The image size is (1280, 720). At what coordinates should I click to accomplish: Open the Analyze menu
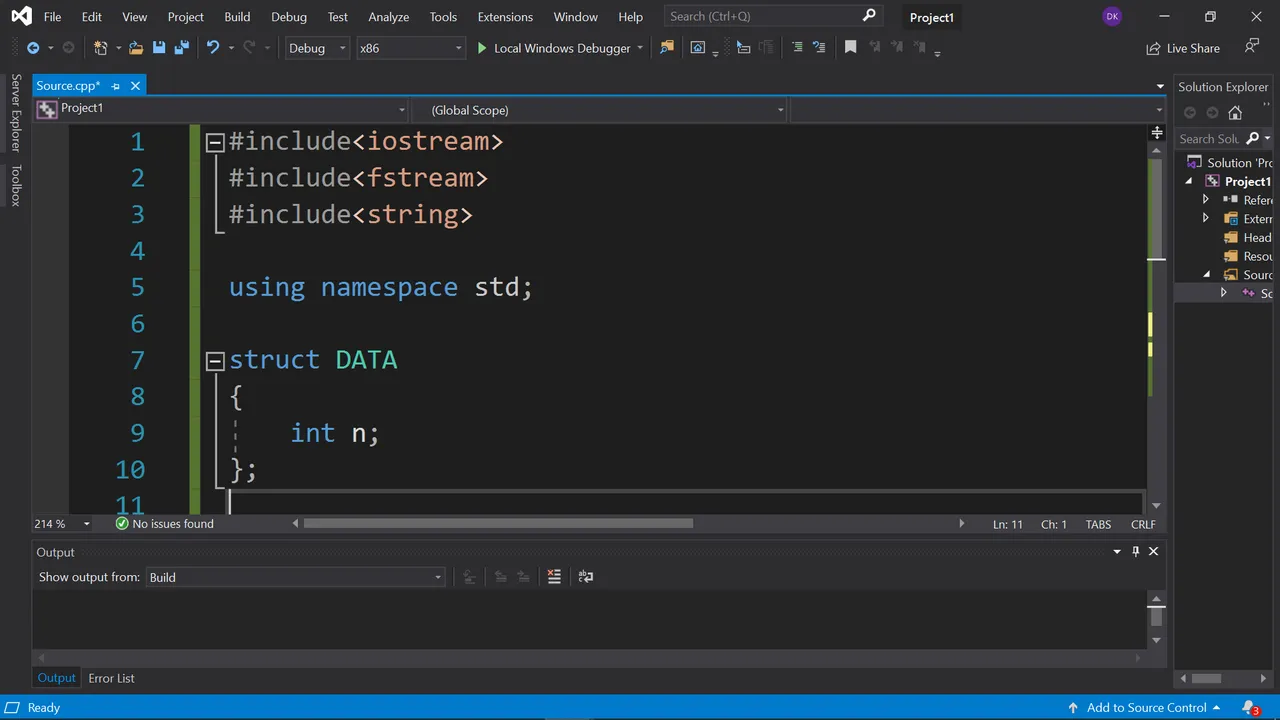(388, 17)
